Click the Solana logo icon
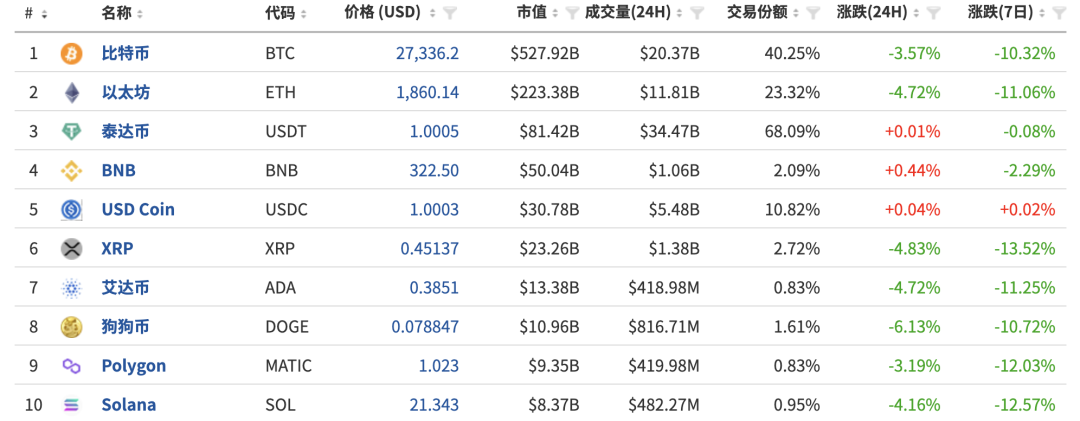The image size is (1080, 421). pos(71,405)
